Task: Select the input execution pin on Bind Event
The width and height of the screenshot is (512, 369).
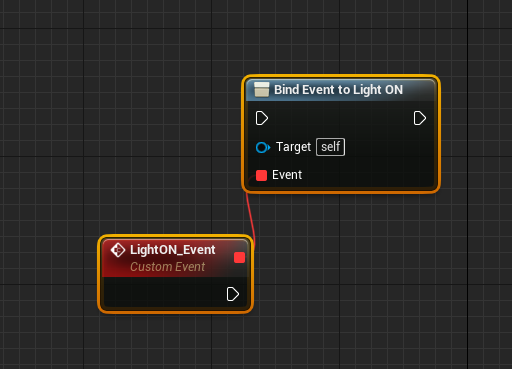Action: point(262,118)
